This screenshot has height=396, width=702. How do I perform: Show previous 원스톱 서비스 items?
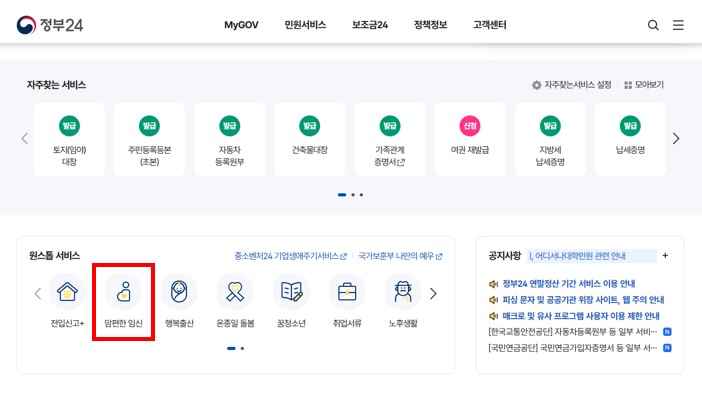click(38, 294)
